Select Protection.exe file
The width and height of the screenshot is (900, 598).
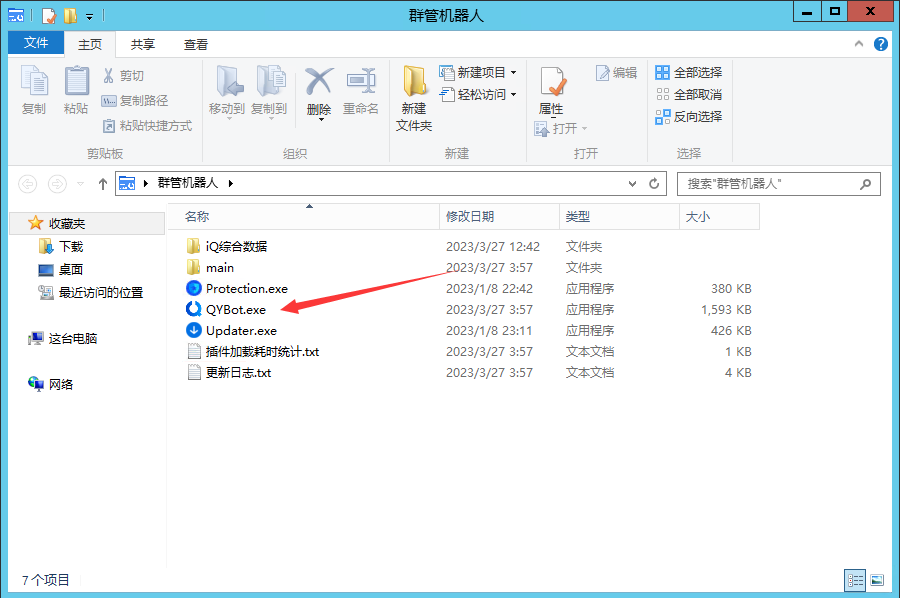coord(236,289)
